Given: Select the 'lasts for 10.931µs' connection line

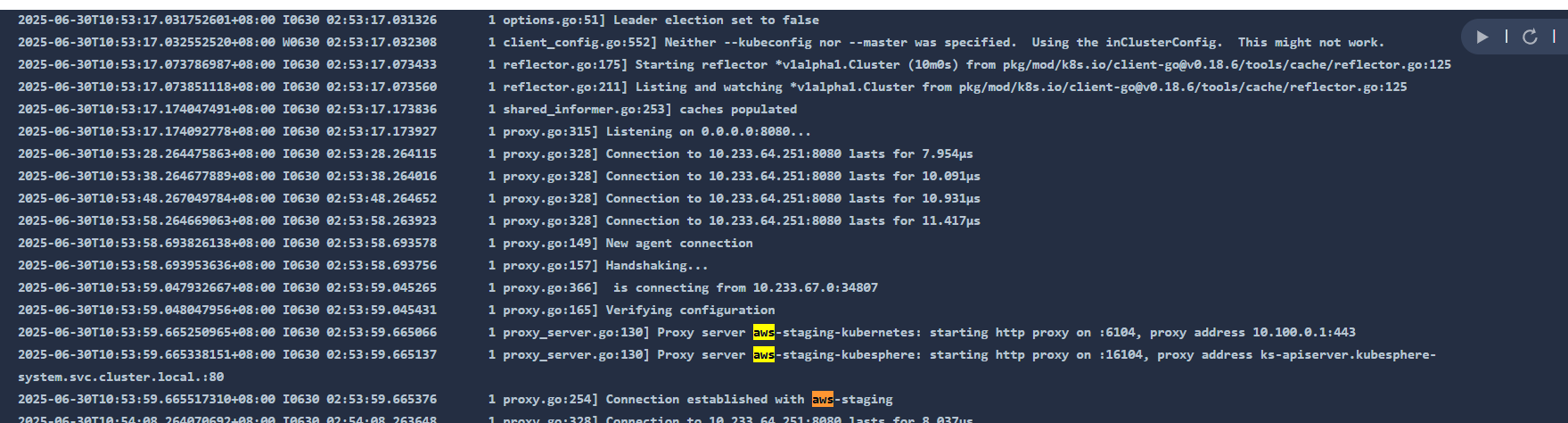Looking at the screenshot, I should coord(499,198).
